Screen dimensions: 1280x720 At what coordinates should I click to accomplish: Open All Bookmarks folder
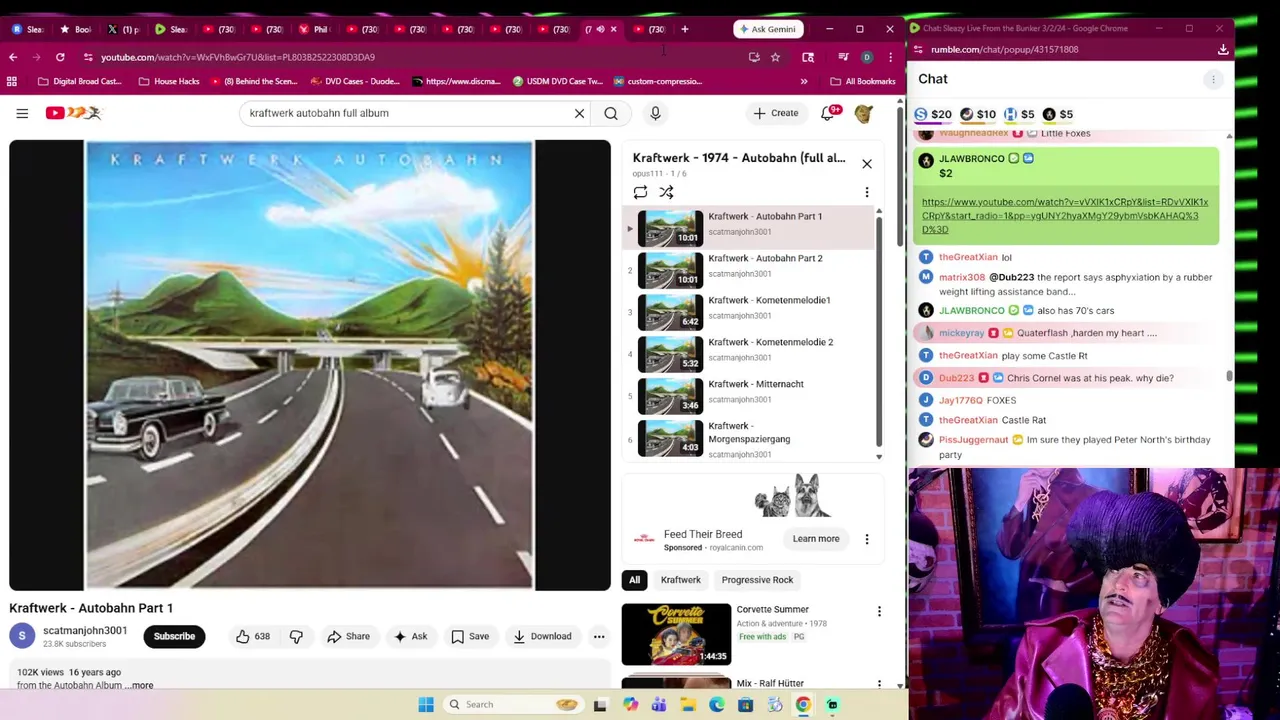point(862,81)
